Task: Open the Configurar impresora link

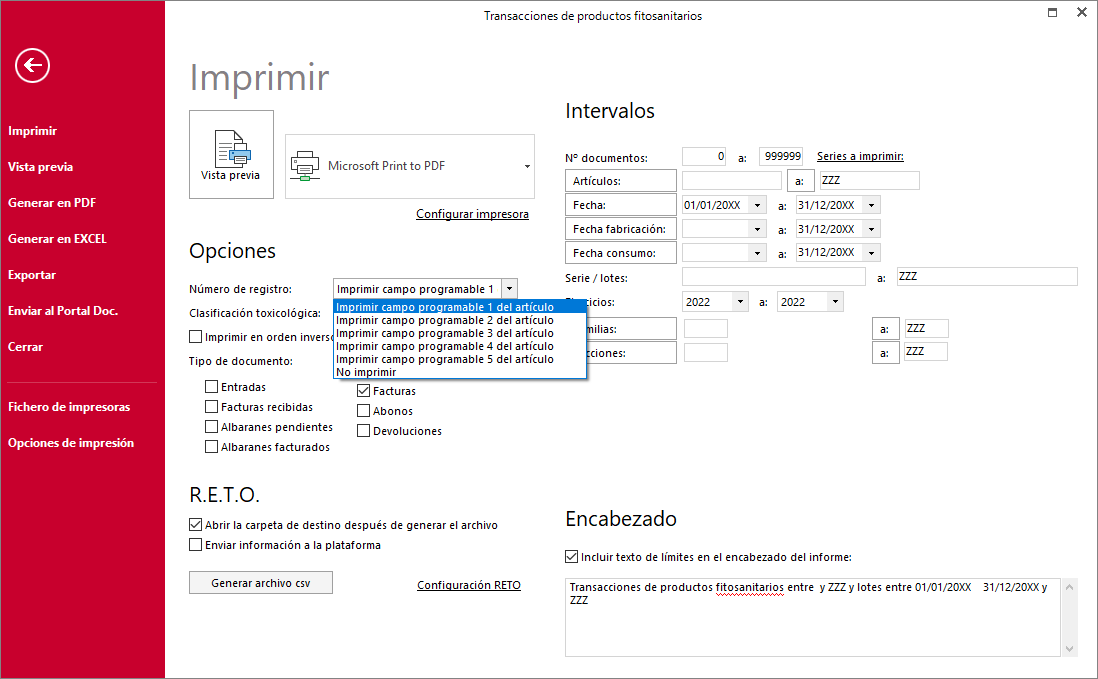Action: (x=473, y=214)
